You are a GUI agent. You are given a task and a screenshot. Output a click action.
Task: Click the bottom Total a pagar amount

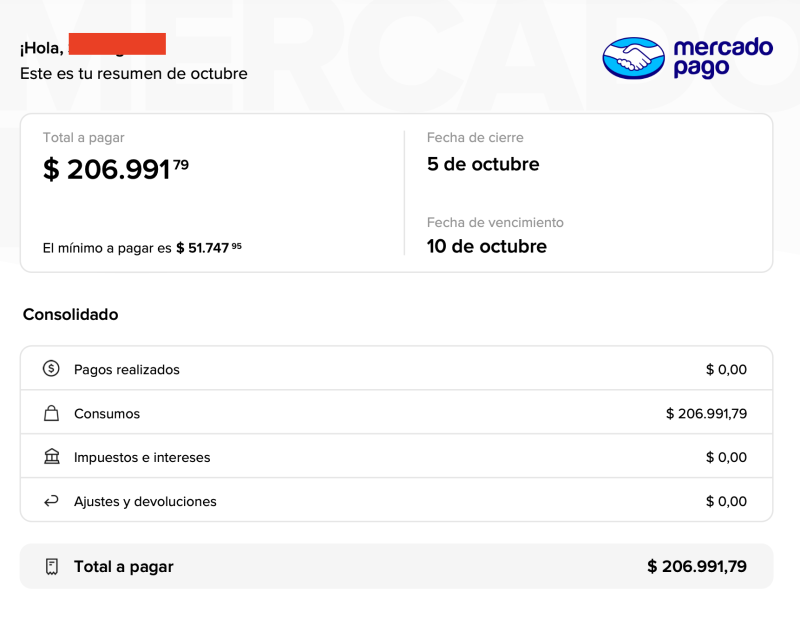point(696,566)
